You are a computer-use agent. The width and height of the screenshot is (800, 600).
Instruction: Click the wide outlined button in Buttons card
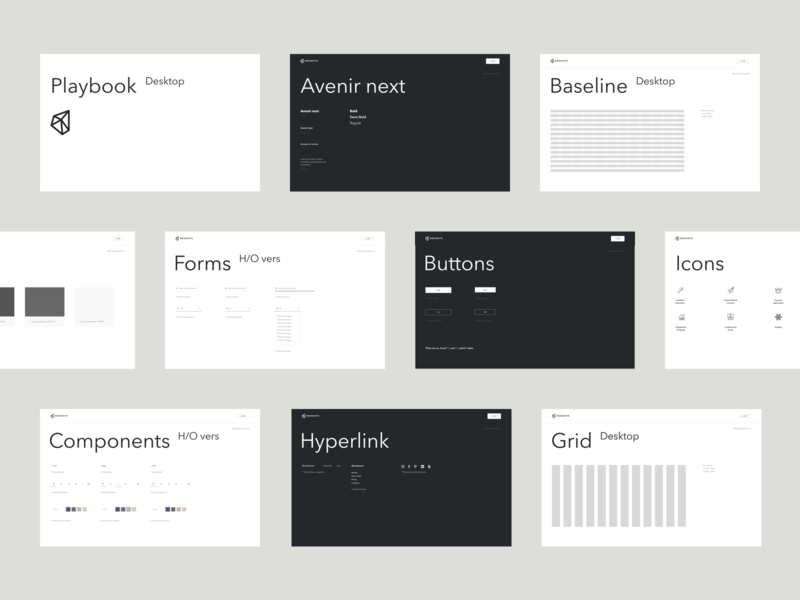[x=438, y=312]
